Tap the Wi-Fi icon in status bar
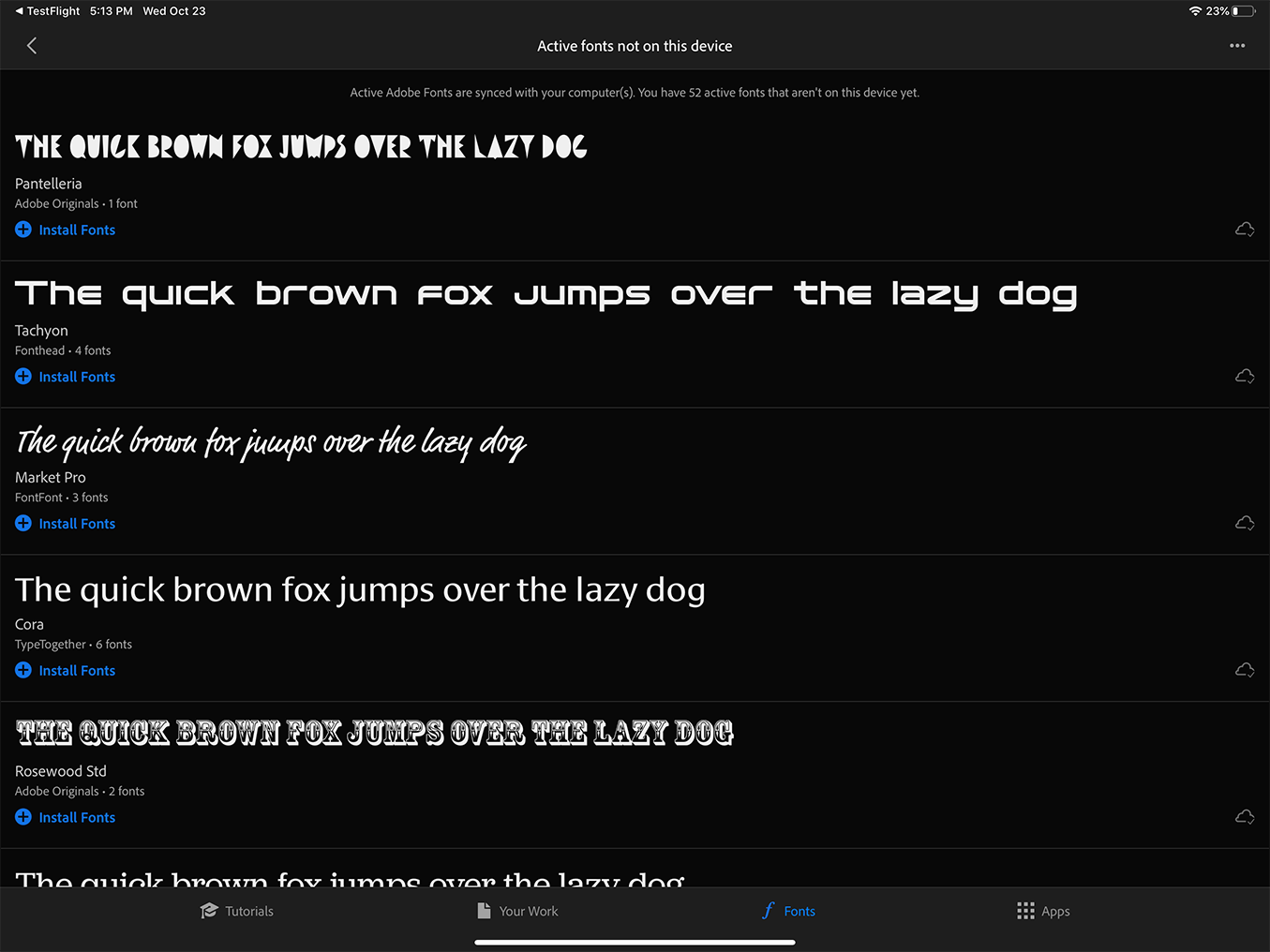 1195,11
